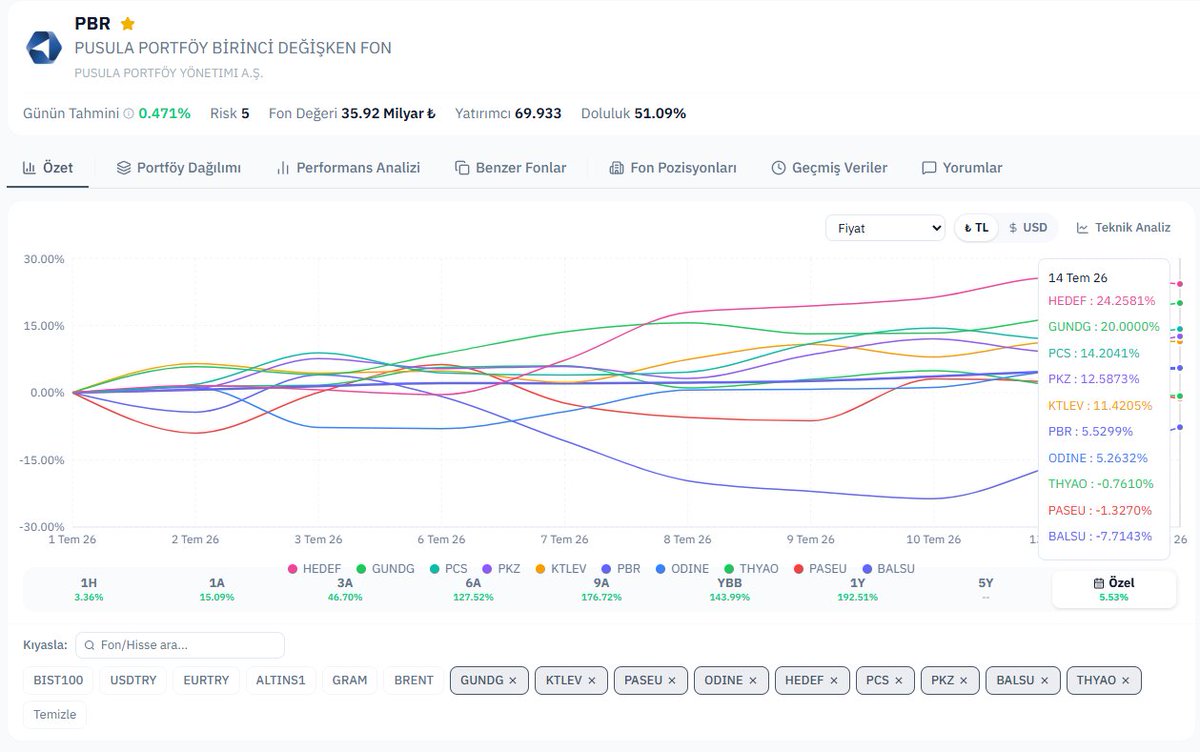
Task: Remove PKZ comparison chip with its x
Action: click(x=963, y=680)
